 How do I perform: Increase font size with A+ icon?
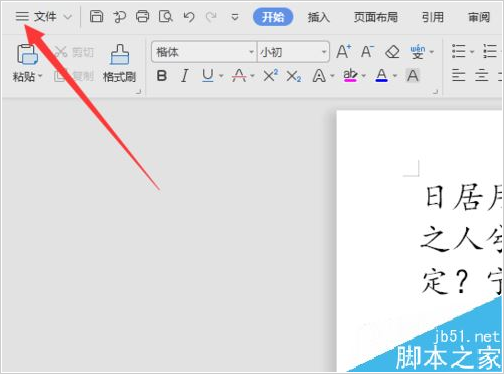344,52
